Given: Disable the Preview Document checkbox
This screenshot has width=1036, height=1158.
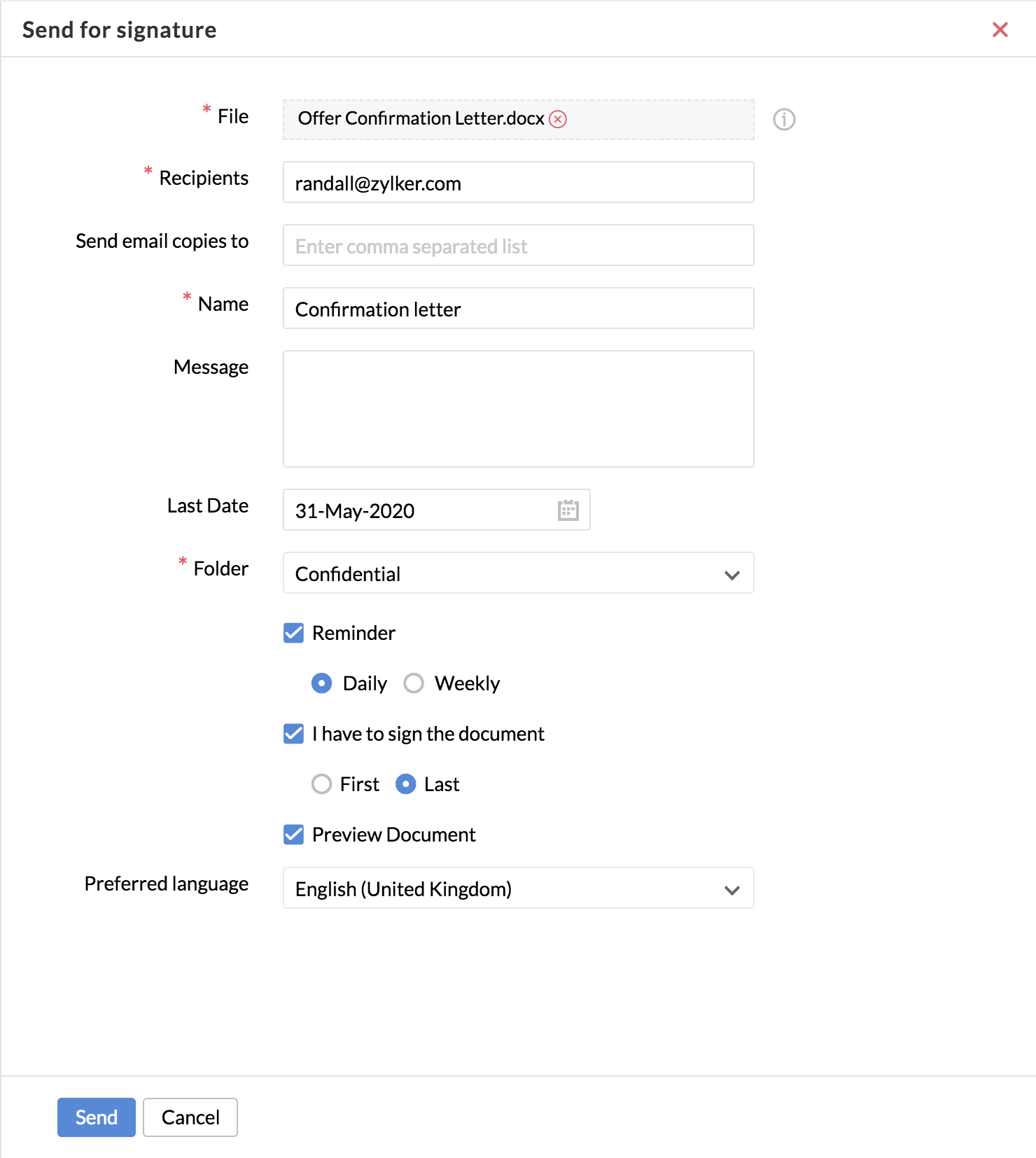Looking at the screenshot, I should [294, 835].
